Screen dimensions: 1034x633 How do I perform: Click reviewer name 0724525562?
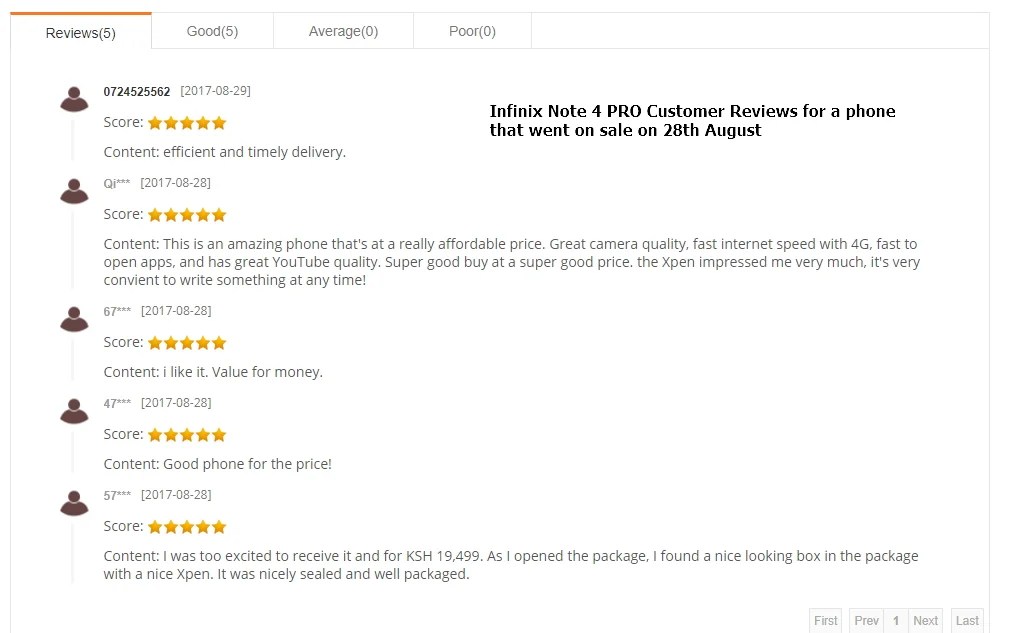[137, 92]
